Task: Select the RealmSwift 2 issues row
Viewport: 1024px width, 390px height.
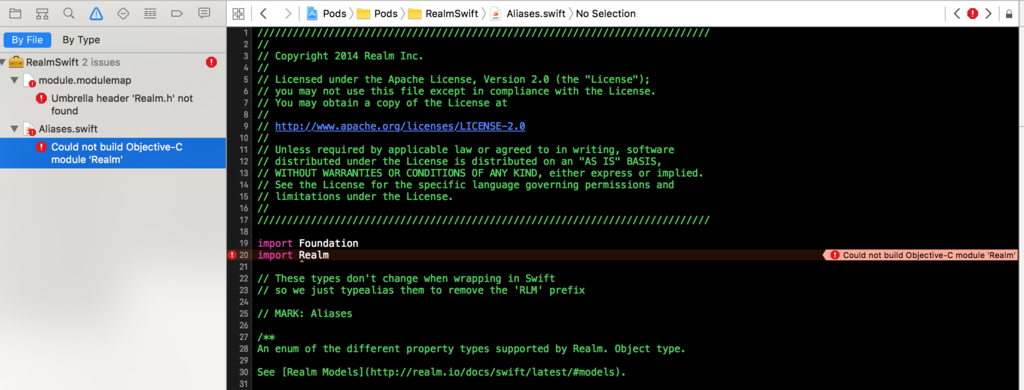Action: point(113,62)
